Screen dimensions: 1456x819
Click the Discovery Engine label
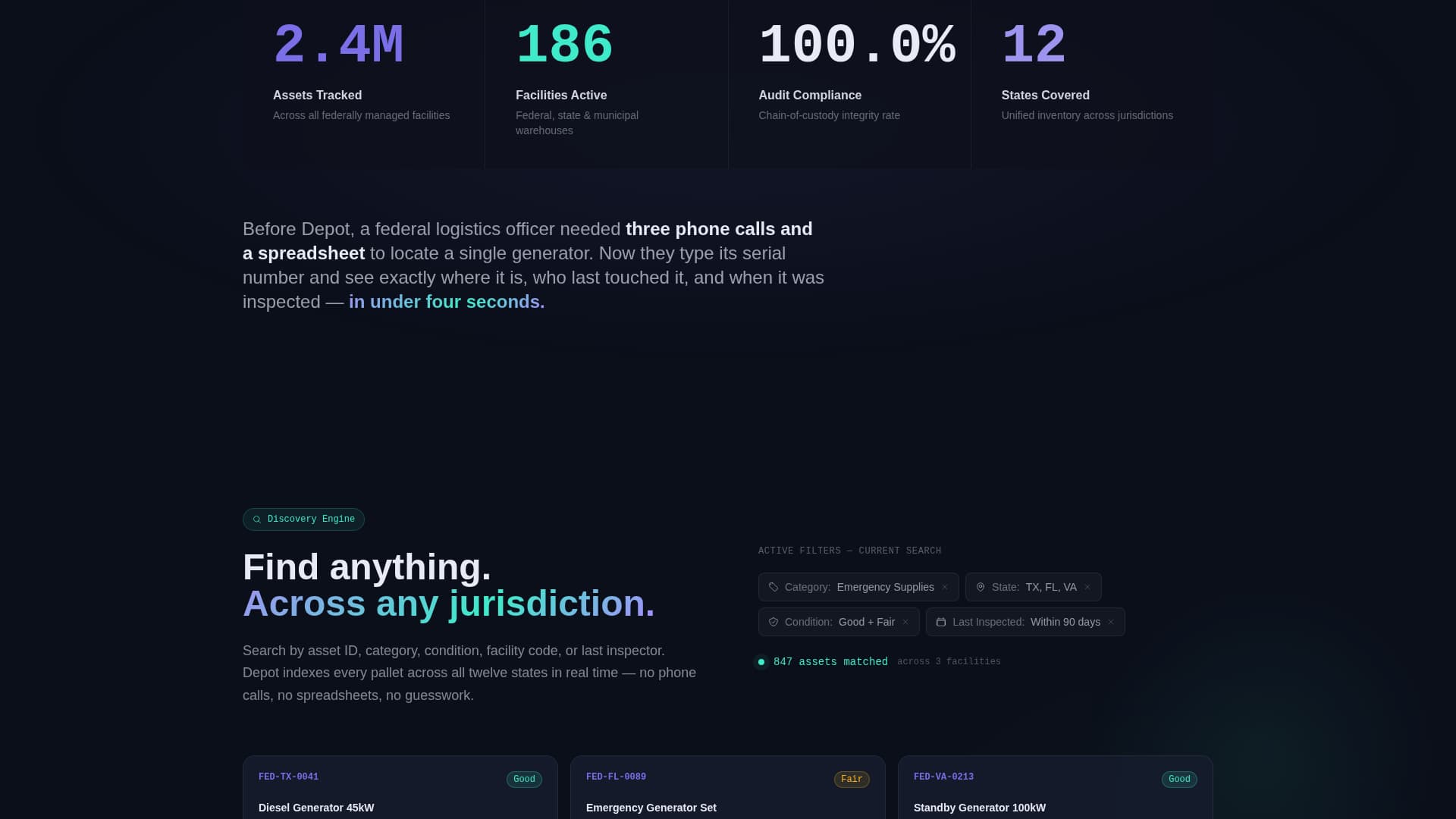[311, 519]
